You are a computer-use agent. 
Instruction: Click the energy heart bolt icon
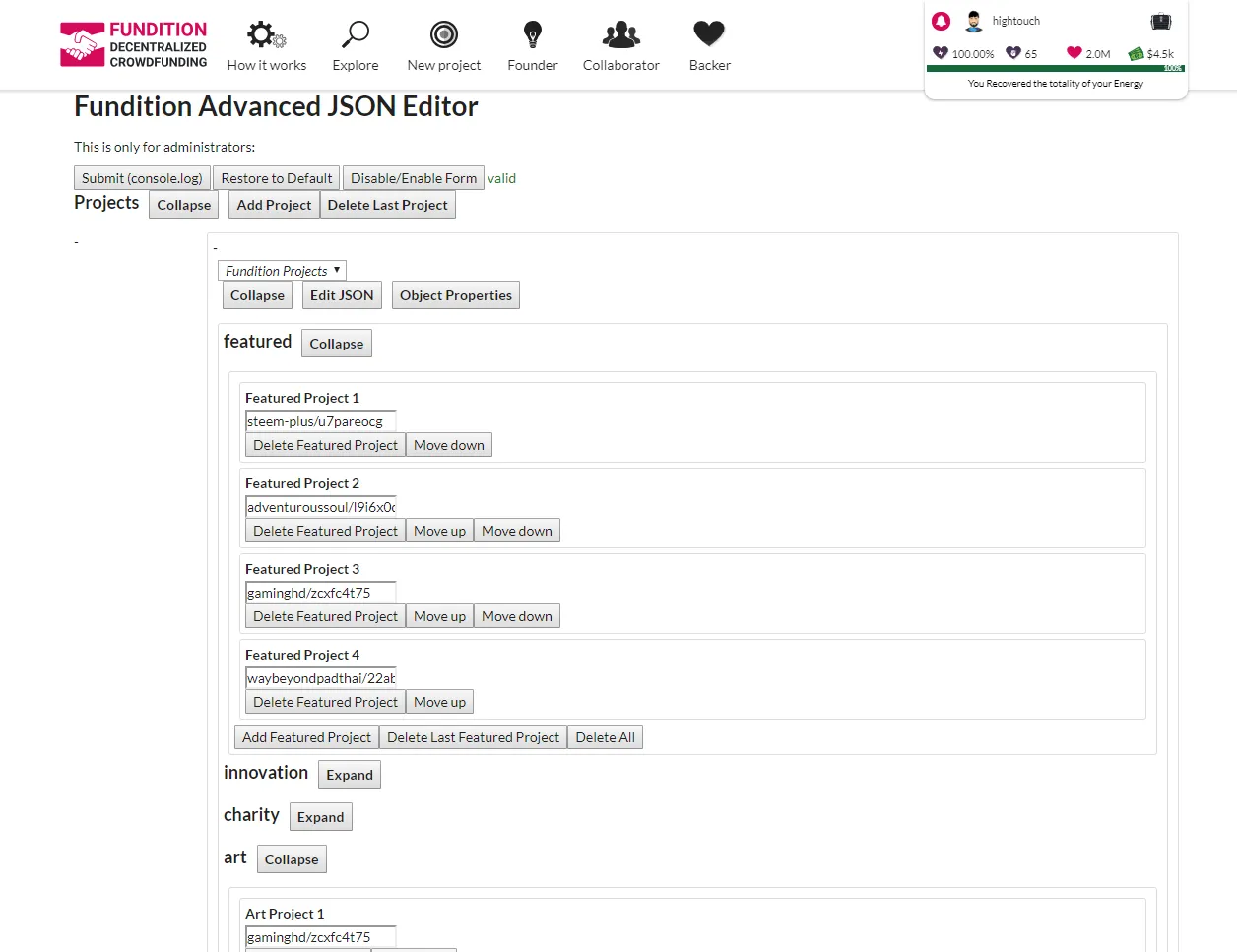(941, 53)
